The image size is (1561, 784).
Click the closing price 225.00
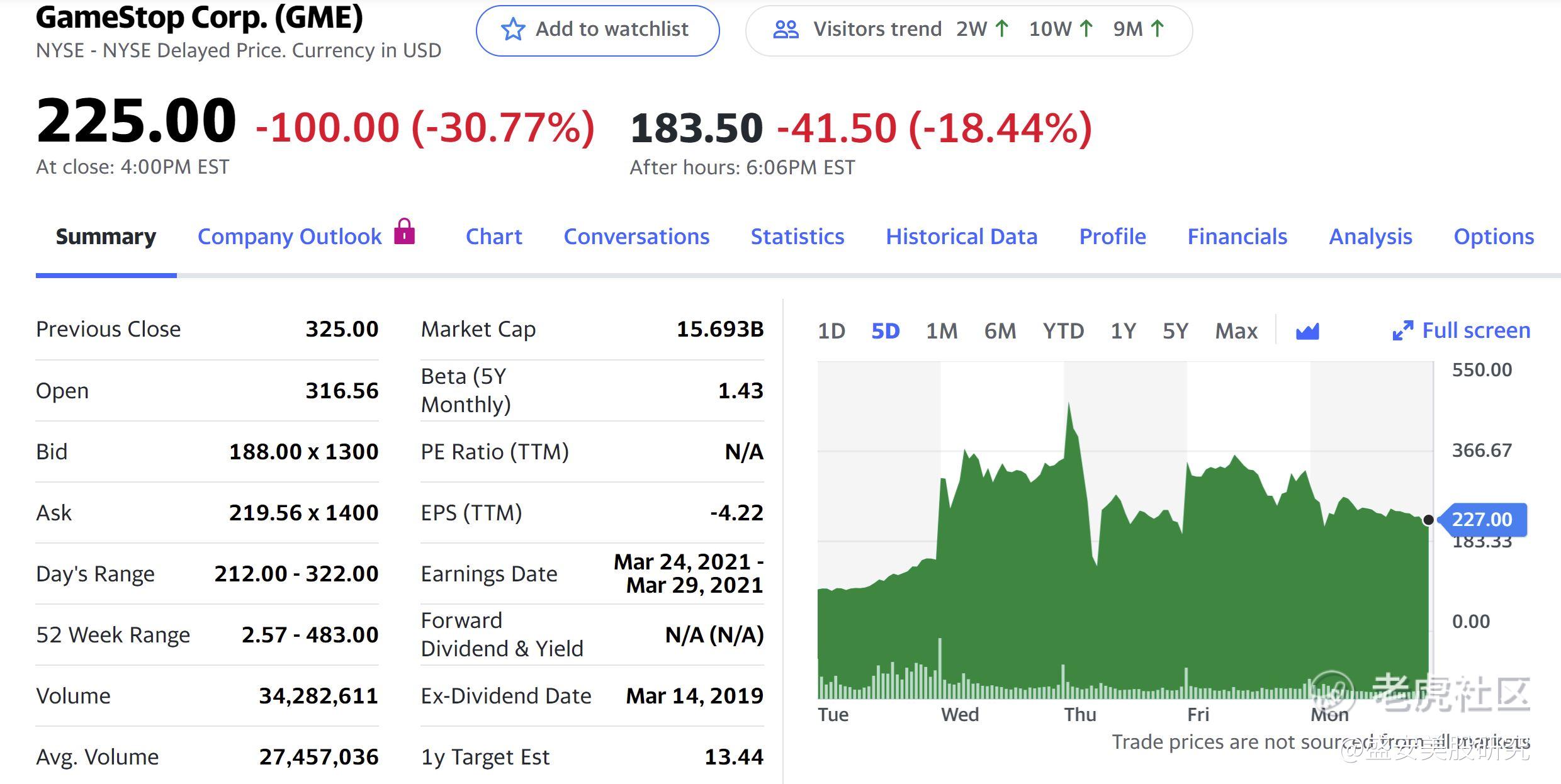point(136,120)
